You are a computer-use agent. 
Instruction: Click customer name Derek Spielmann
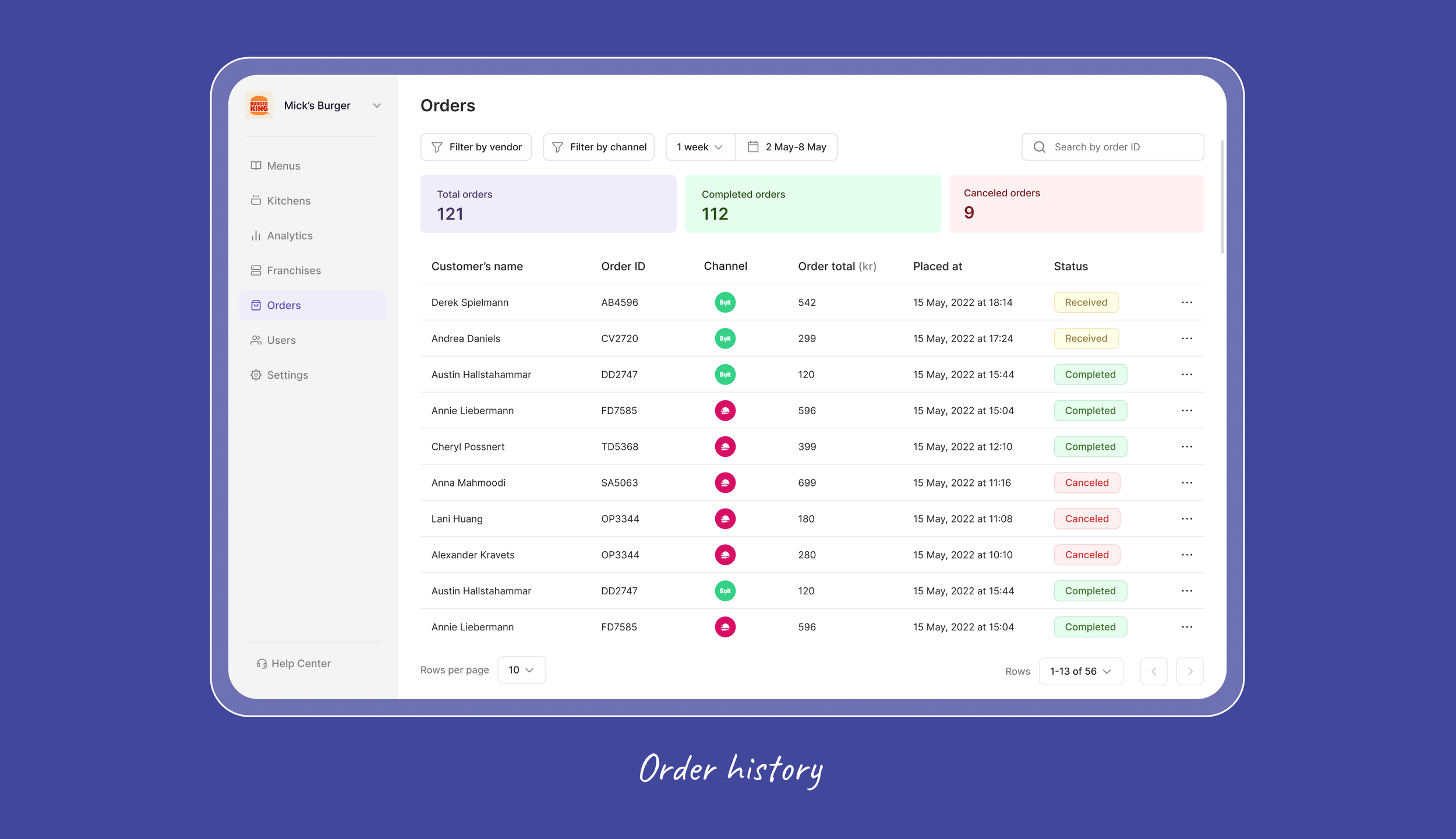coord(470,302)
